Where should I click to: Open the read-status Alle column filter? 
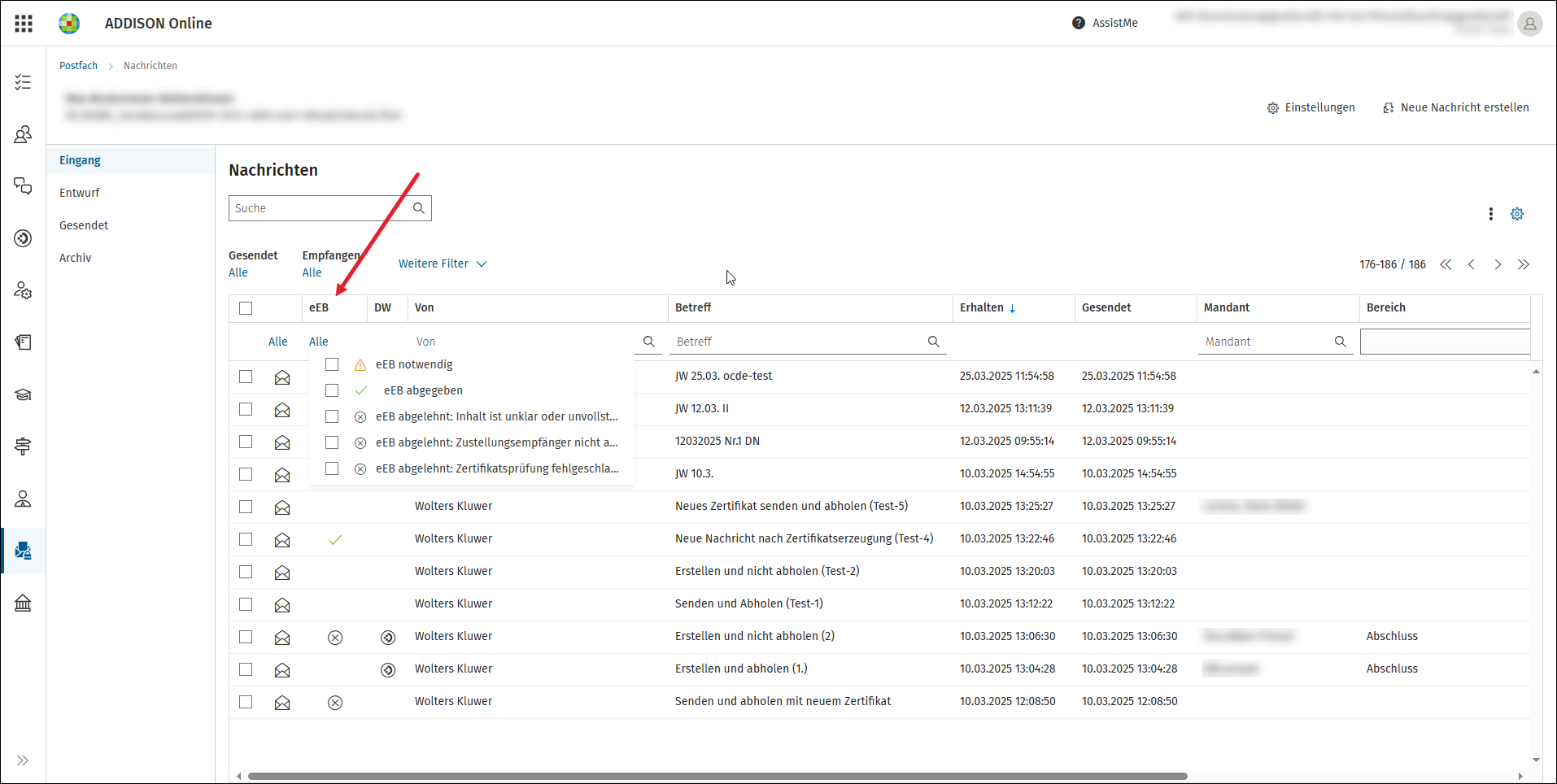278,342
